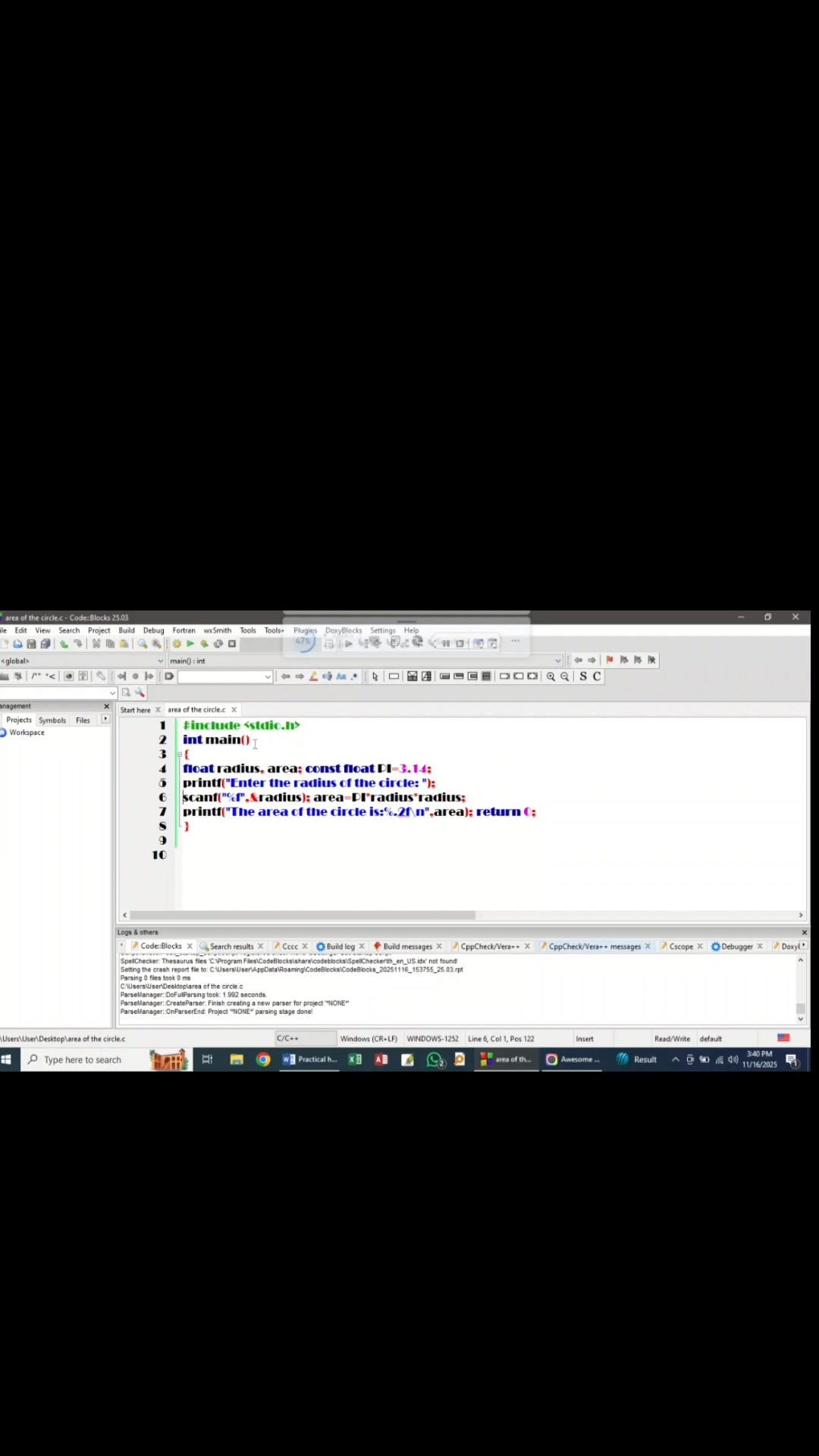Click the Save file icon

click(x=31, y=644)
